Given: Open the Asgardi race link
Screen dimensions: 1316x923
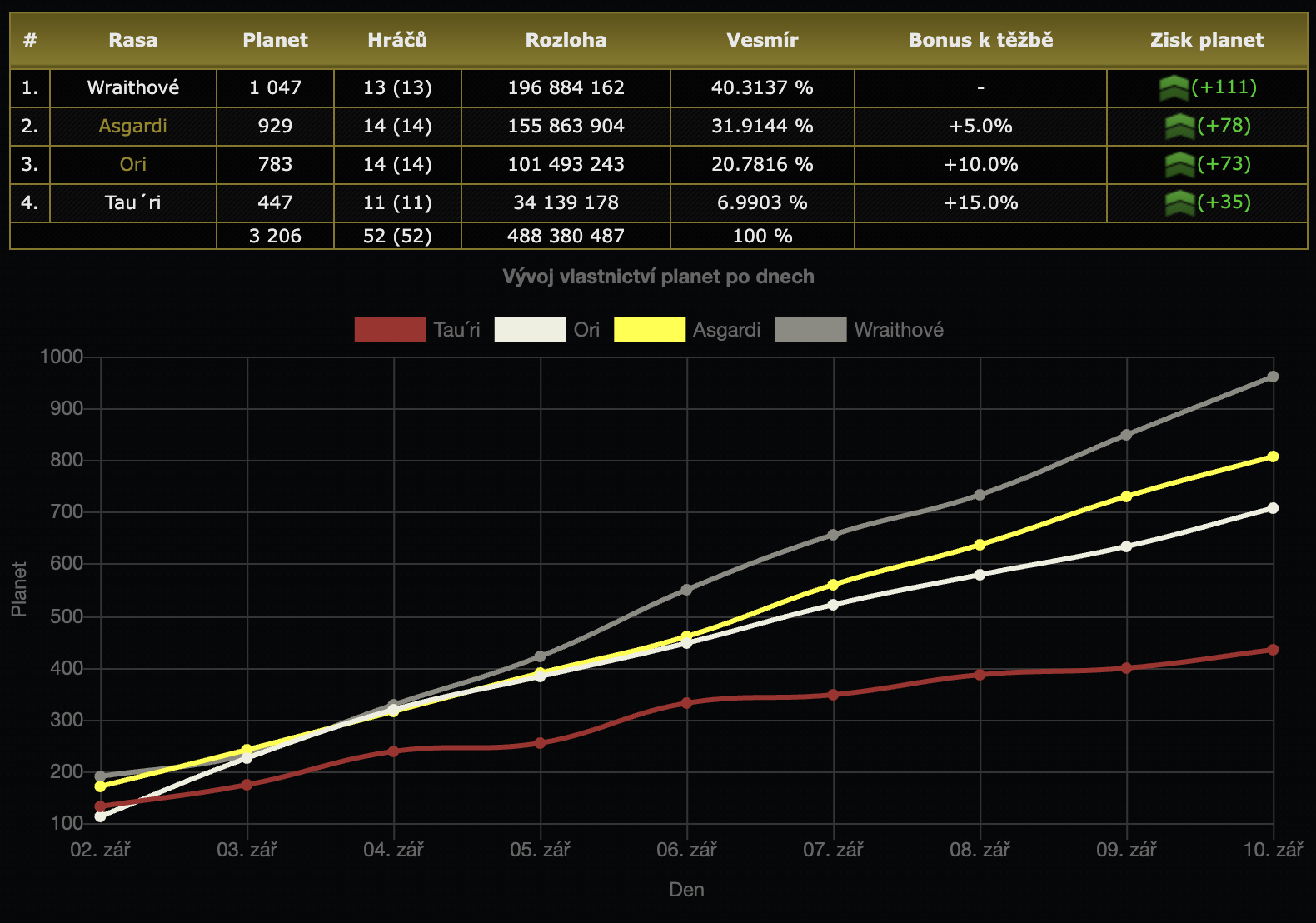Looking at the screenshot, I should point(133,126).
